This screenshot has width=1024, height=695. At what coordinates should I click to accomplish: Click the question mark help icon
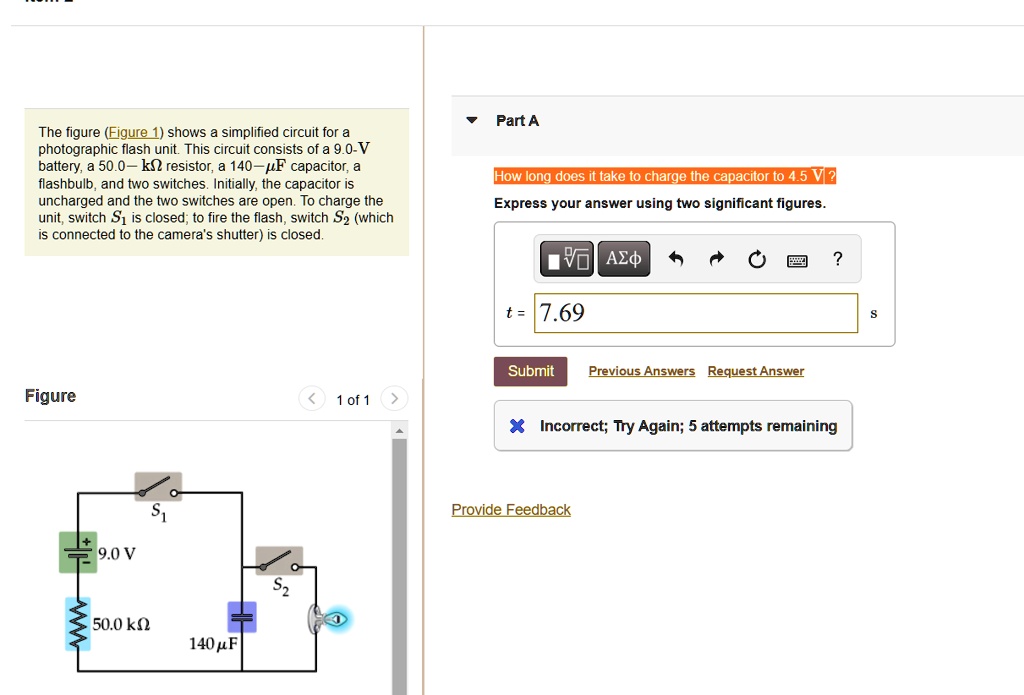(x=837, y=258)
